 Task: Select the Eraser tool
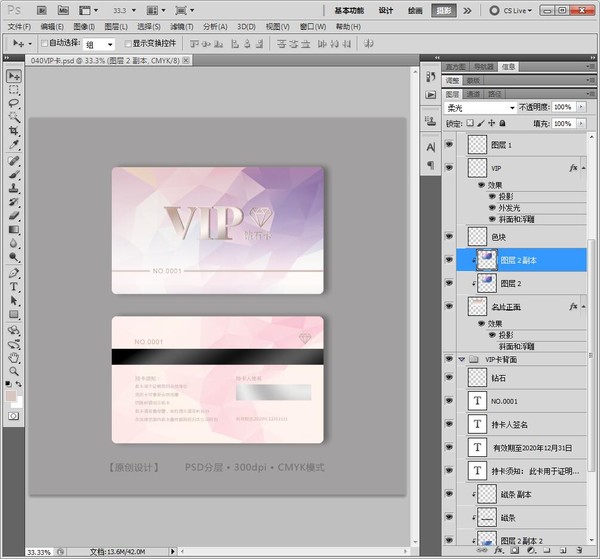[x=14, y=216]
